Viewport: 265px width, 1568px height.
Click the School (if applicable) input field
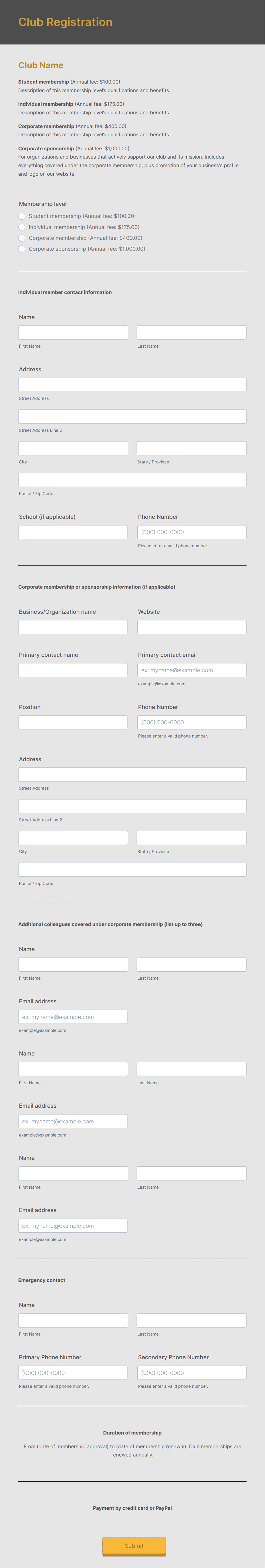tap(72, 532)
